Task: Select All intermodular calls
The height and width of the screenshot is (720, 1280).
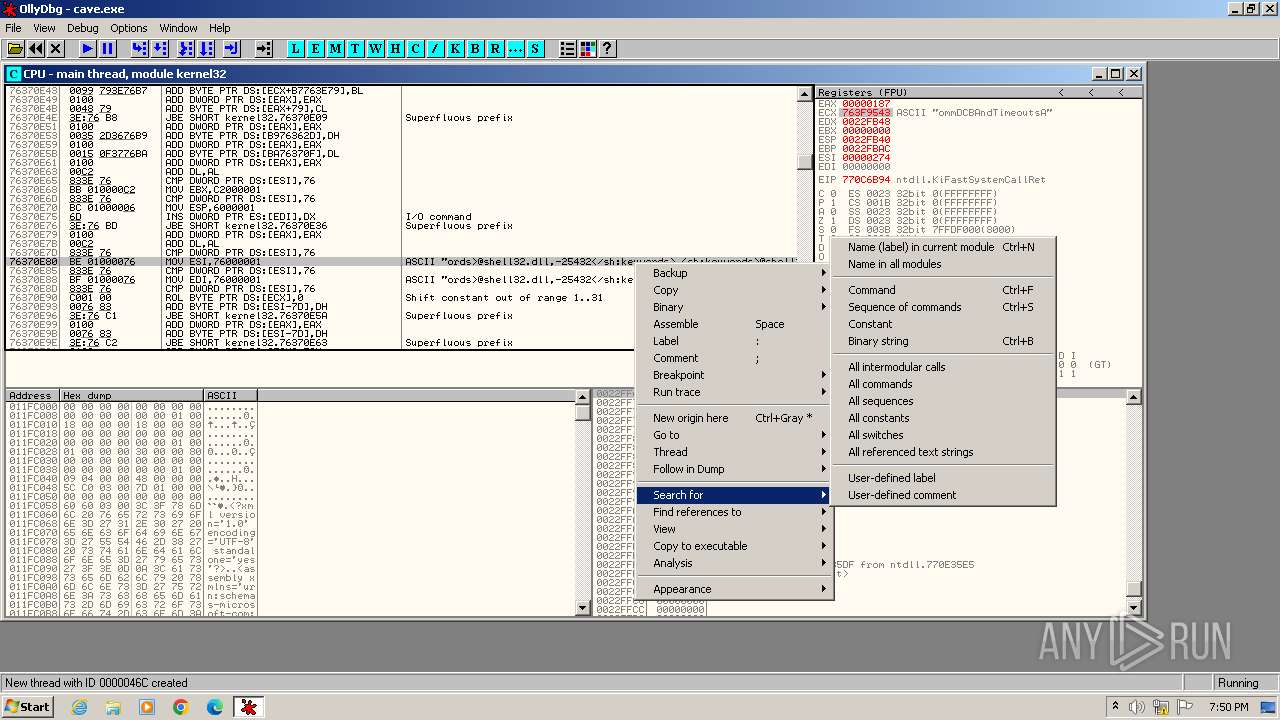Action: pyautogui.click(x=943, y=367)
